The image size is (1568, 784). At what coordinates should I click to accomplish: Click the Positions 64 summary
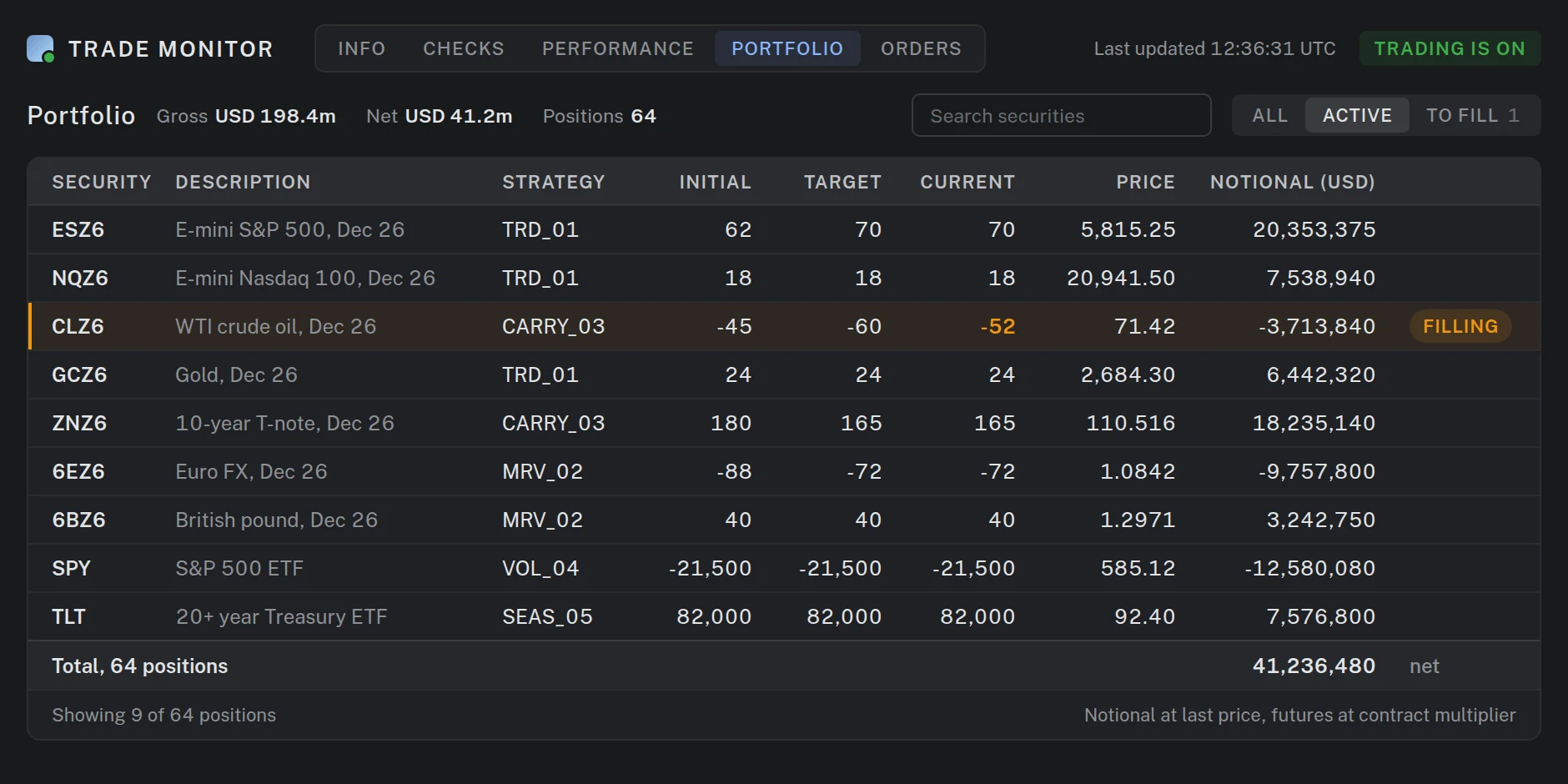600,116
